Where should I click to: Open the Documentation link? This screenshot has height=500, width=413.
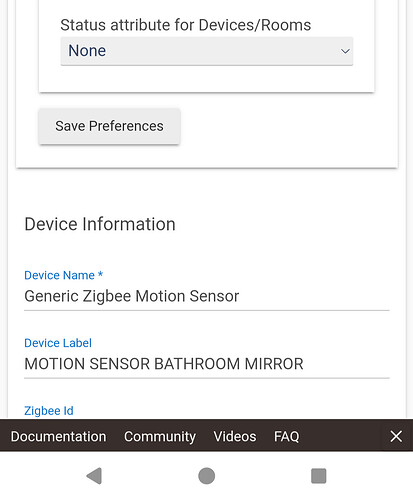[58, 436]
